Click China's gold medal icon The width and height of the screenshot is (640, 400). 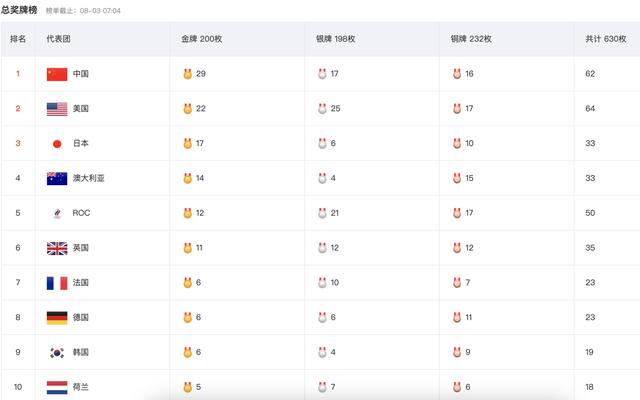pos(187,74)
